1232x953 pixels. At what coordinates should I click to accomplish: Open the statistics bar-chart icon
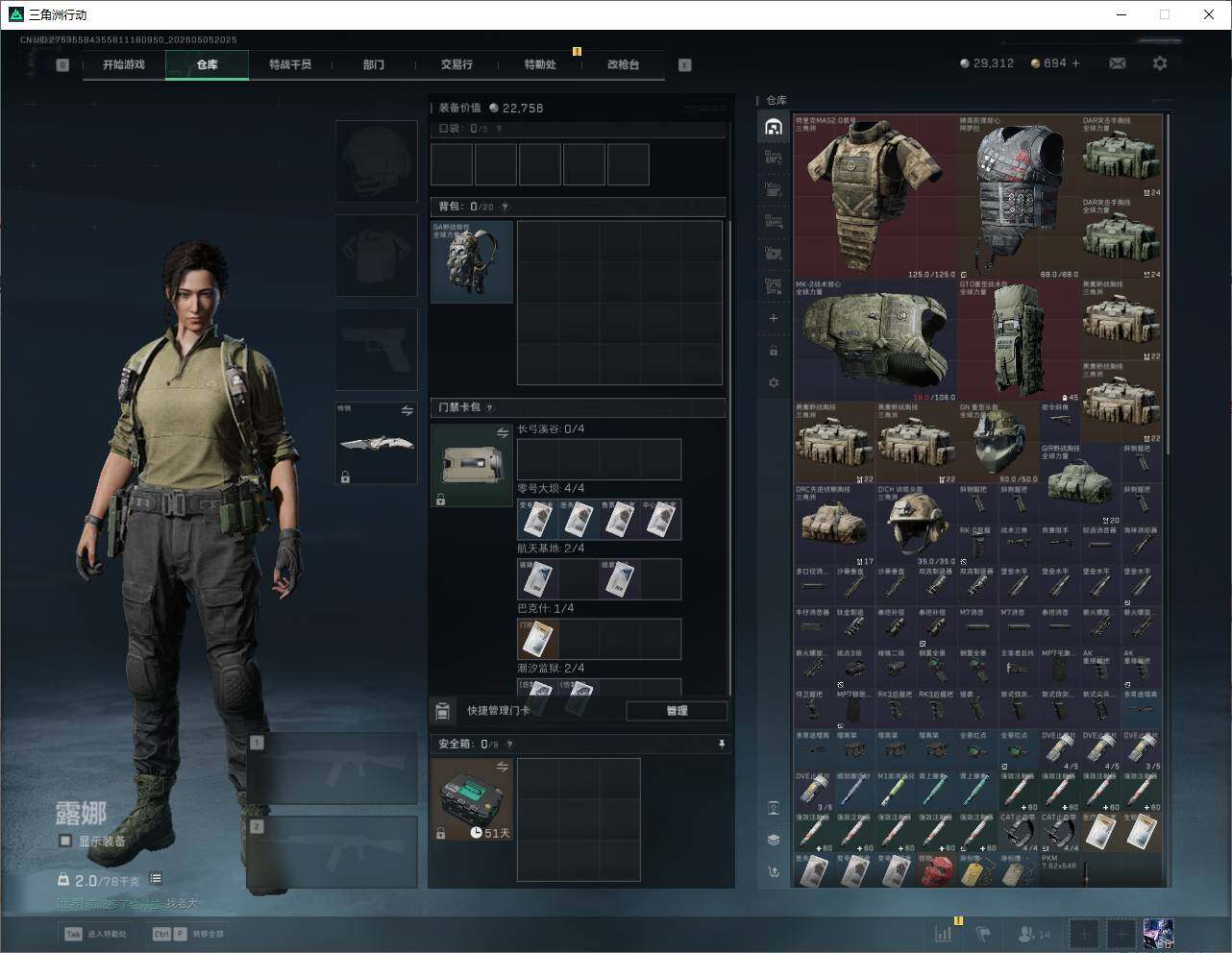[x=944, y=934]
